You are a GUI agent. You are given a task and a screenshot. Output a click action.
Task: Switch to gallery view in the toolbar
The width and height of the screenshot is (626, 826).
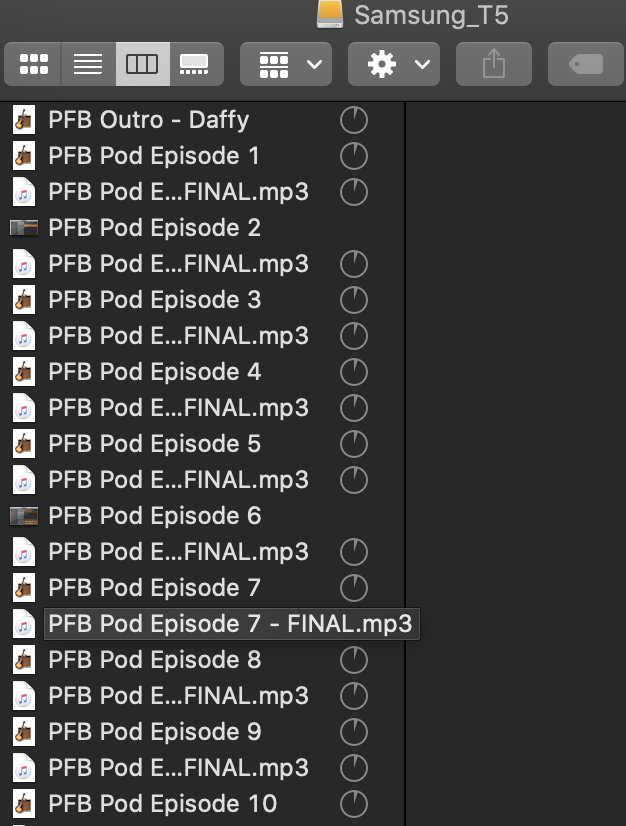(196, 64)
